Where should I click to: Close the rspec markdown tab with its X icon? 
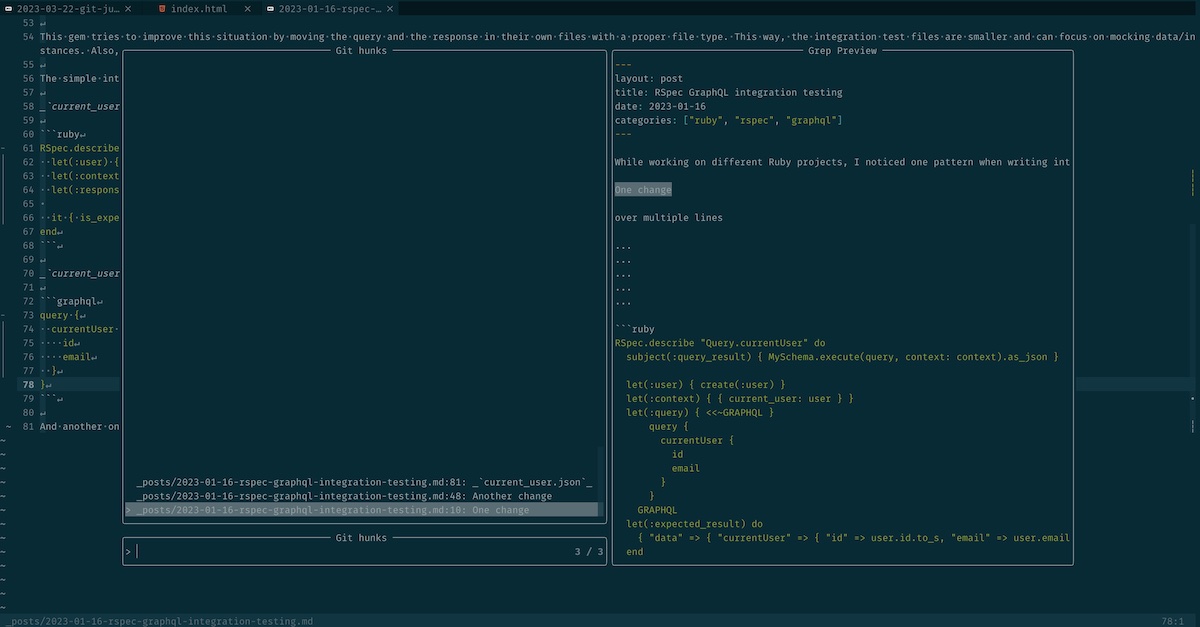click(x=390, y=8)
